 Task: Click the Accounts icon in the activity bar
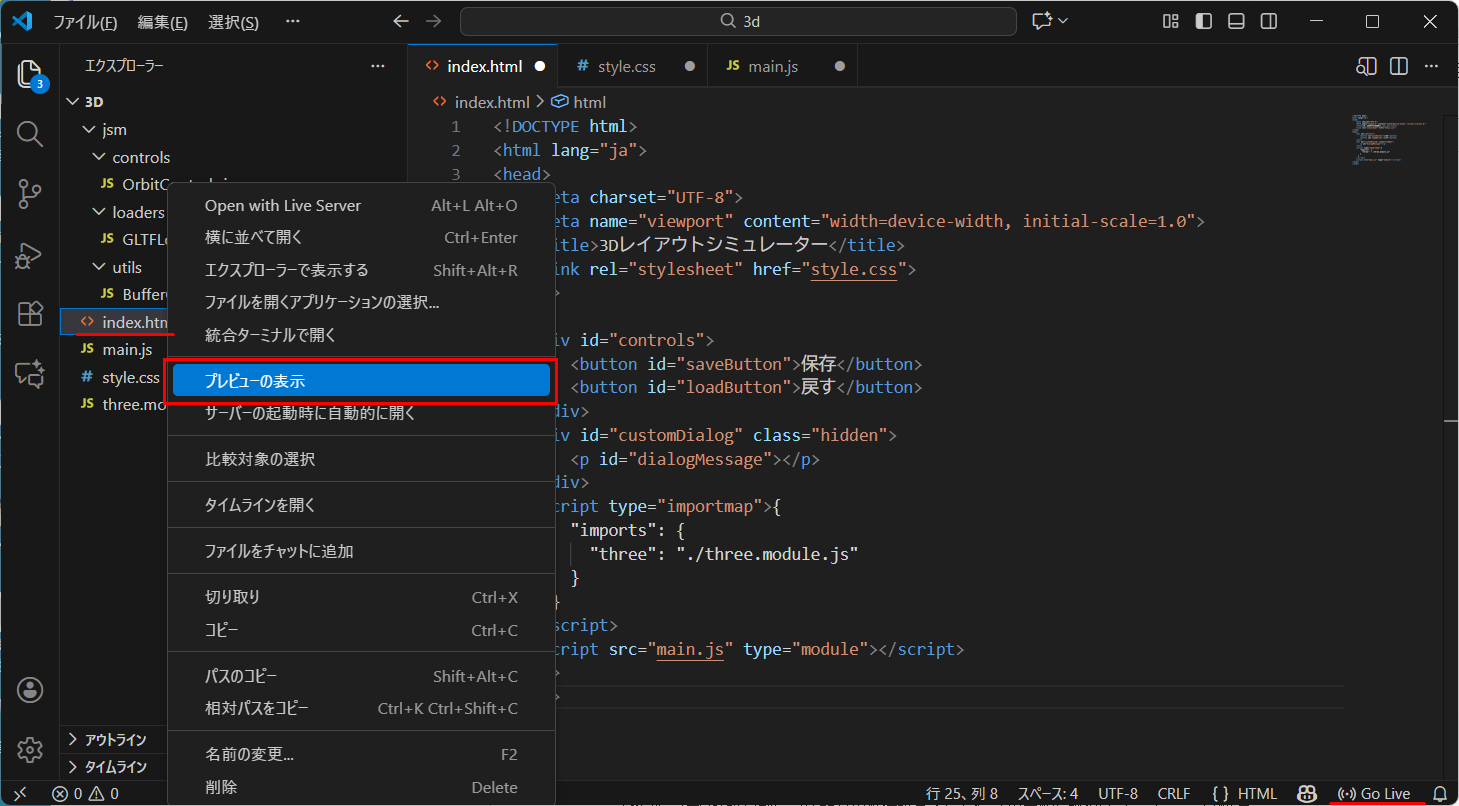[x=29, y=689]
